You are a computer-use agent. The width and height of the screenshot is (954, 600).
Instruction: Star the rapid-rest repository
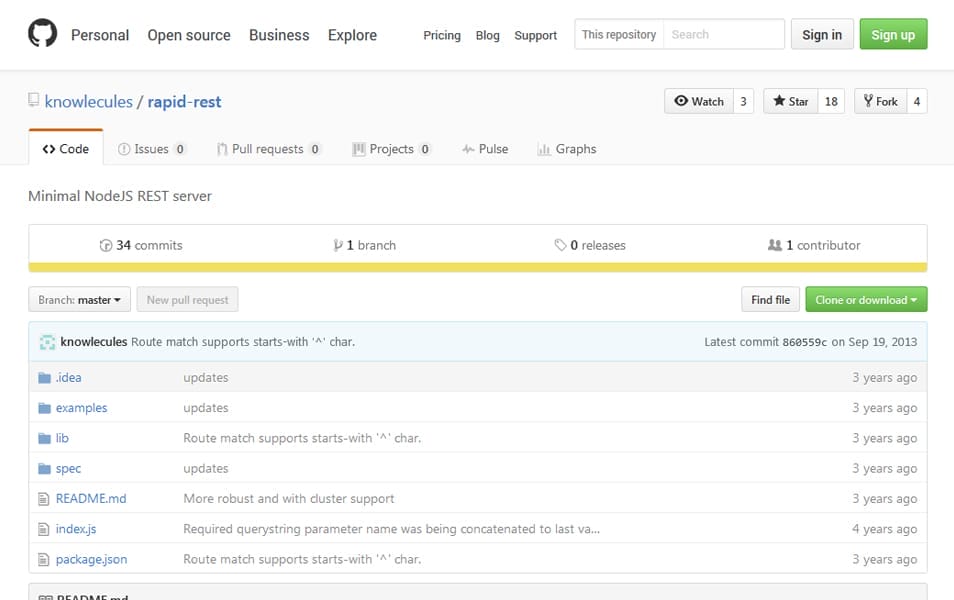(790, 101)
